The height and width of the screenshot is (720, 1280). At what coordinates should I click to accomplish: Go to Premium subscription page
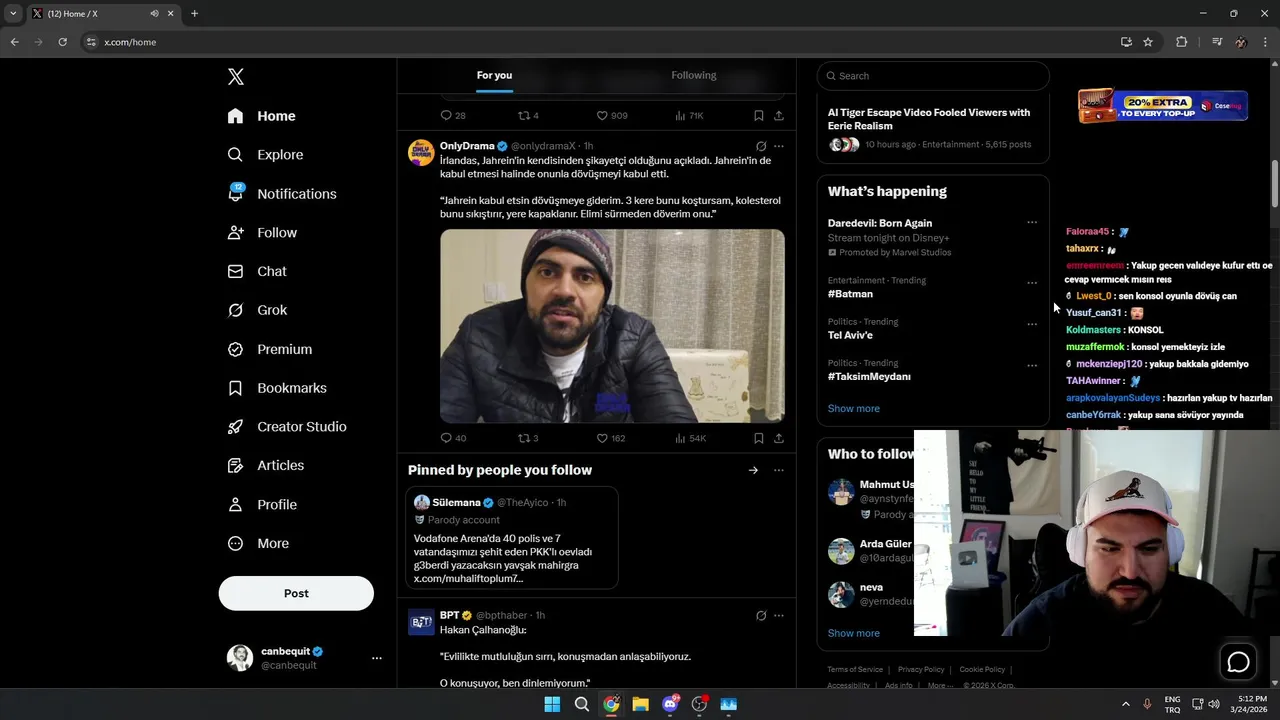tap(269, 349)
